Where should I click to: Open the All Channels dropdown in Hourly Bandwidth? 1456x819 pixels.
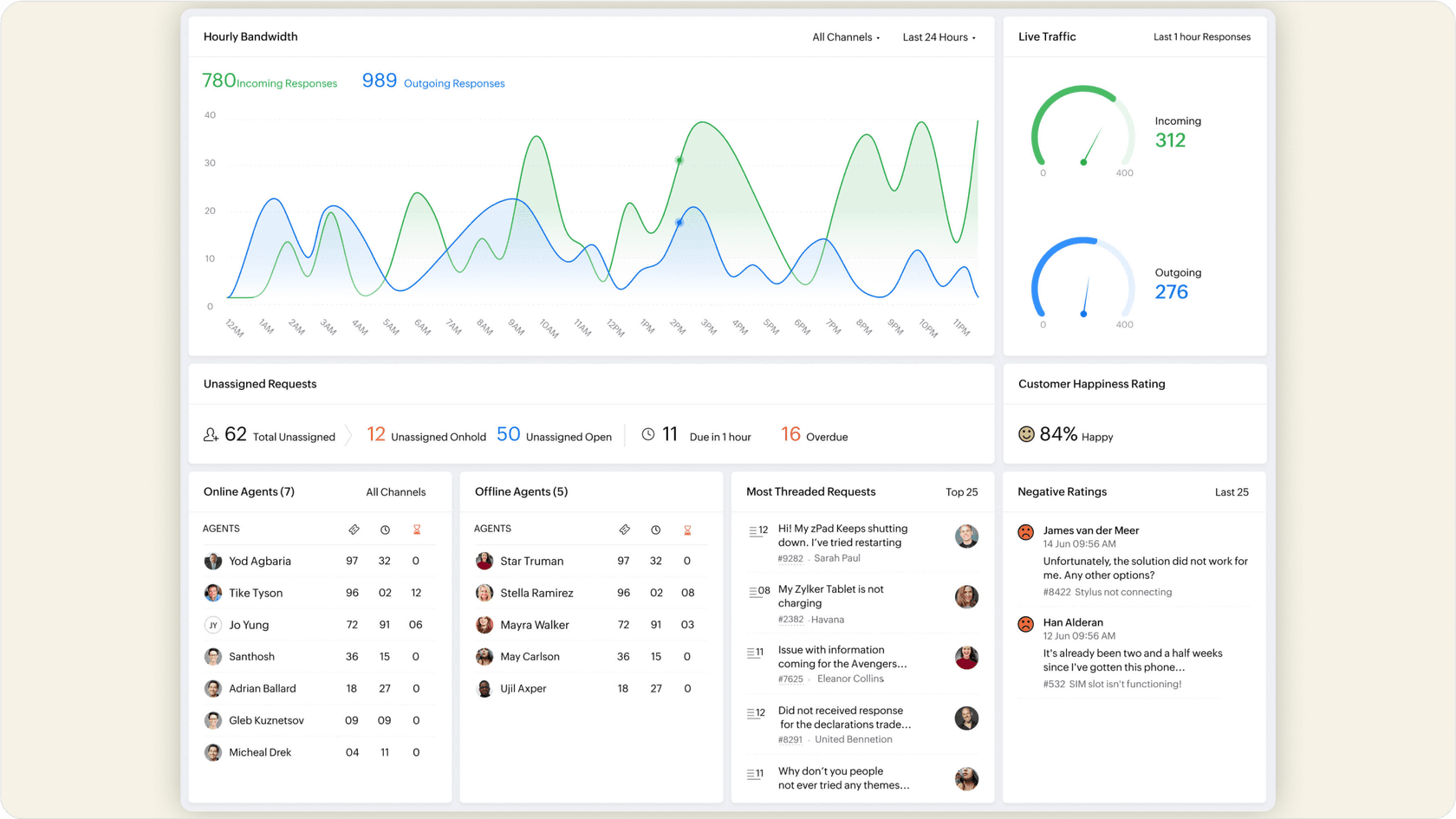845,36
